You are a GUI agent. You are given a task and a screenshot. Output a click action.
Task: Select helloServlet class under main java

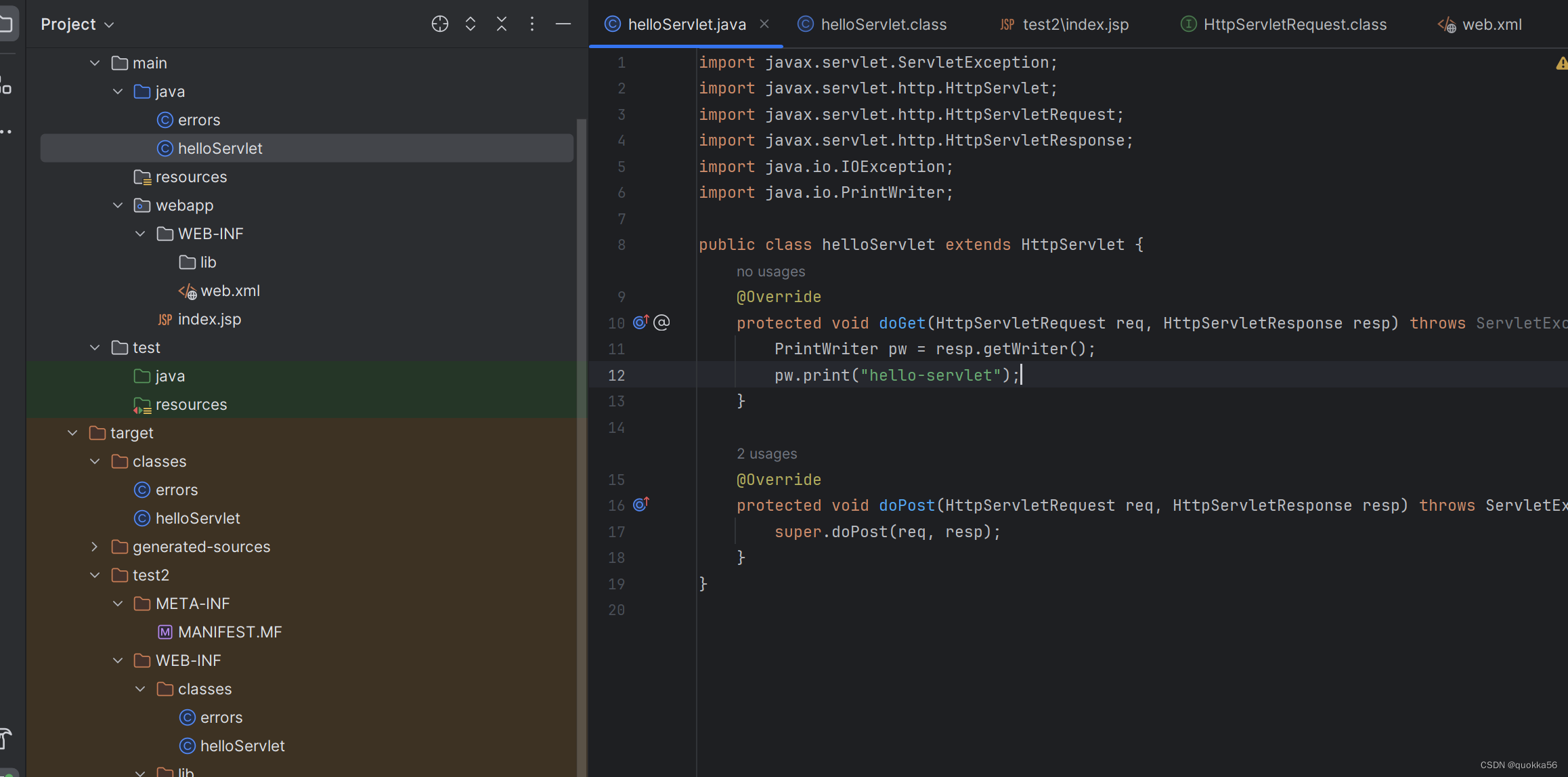pos(307,148)
